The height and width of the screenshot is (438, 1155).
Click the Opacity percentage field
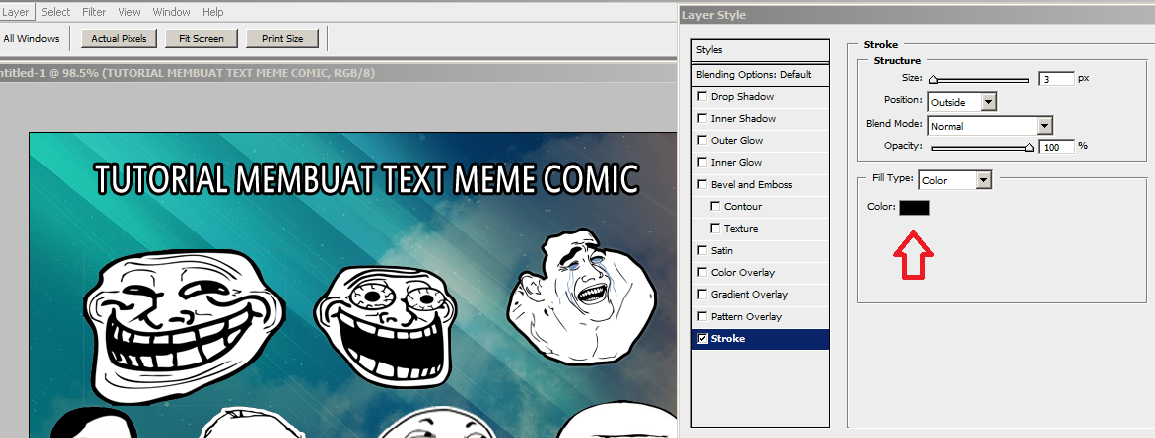coord(1056,147)
